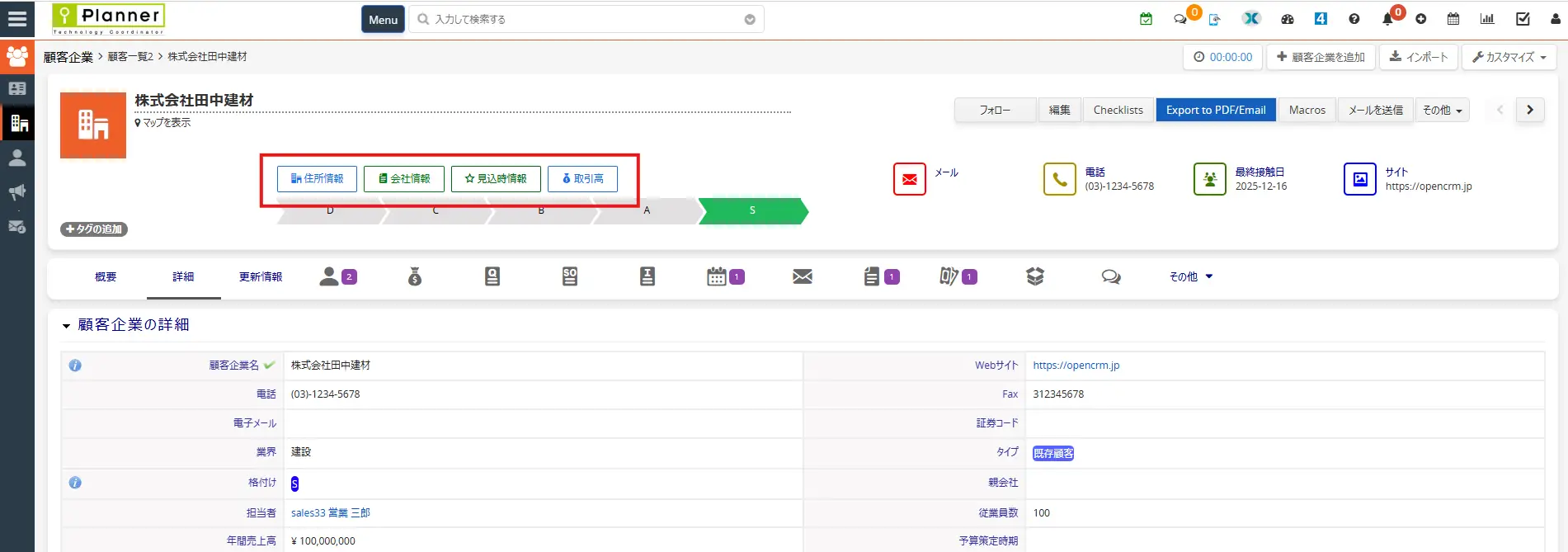Click the dashboard gauge icon in top bar
The image size is (1568, 552).
1288,19
